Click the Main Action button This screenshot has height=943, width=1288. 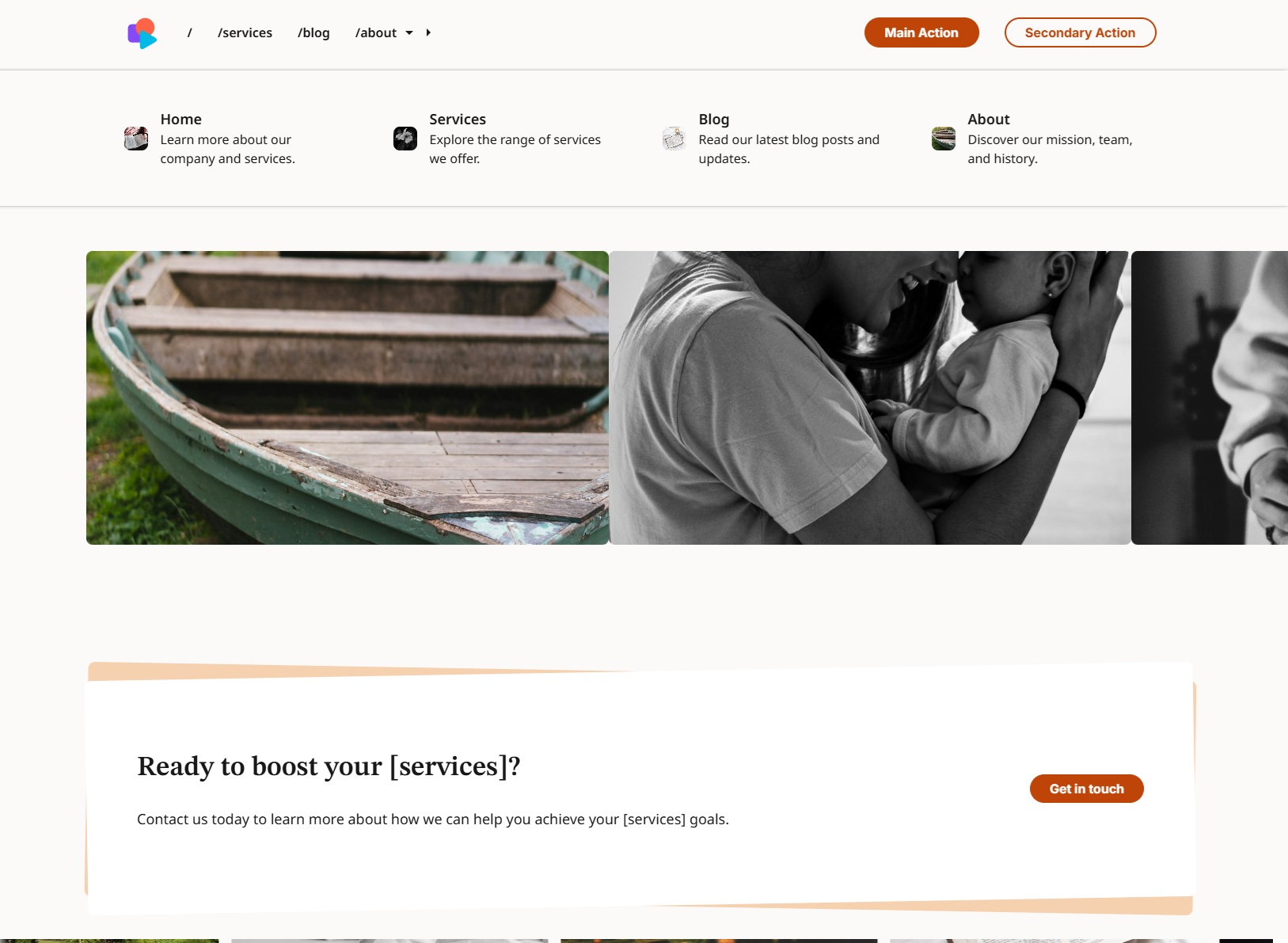(921, 32)
